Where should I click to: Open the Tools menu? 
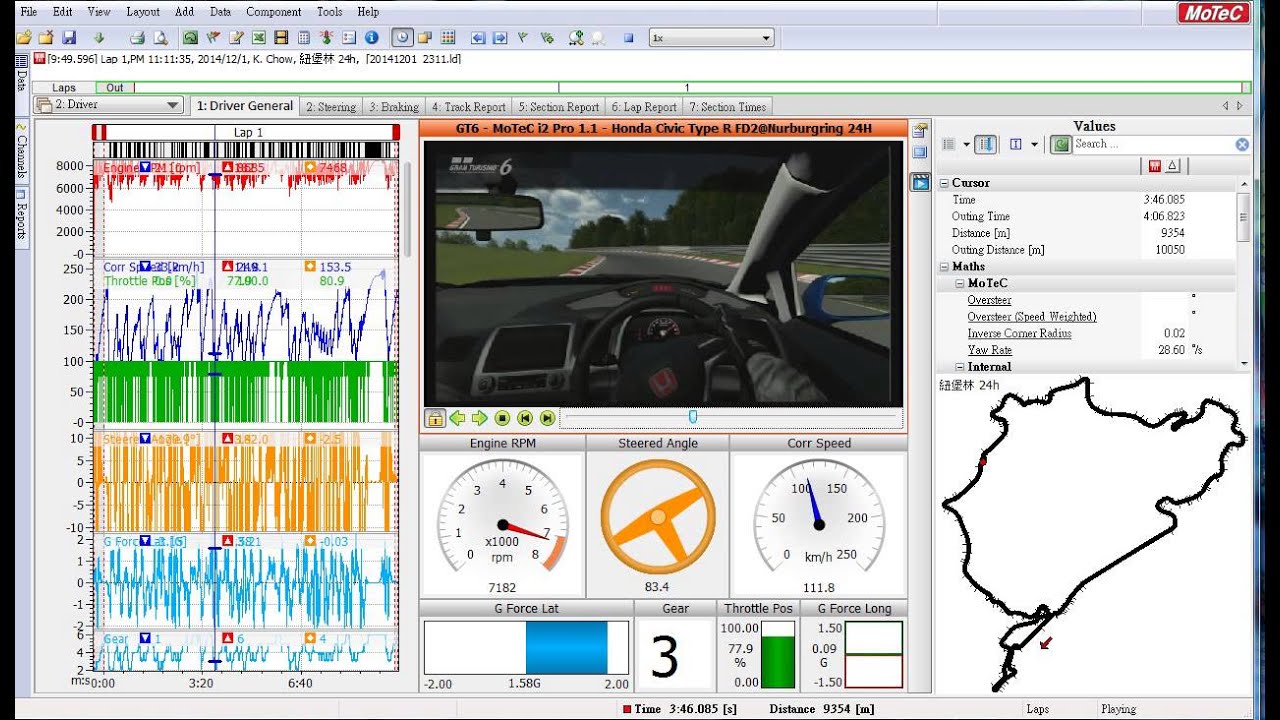coord(329,12)
